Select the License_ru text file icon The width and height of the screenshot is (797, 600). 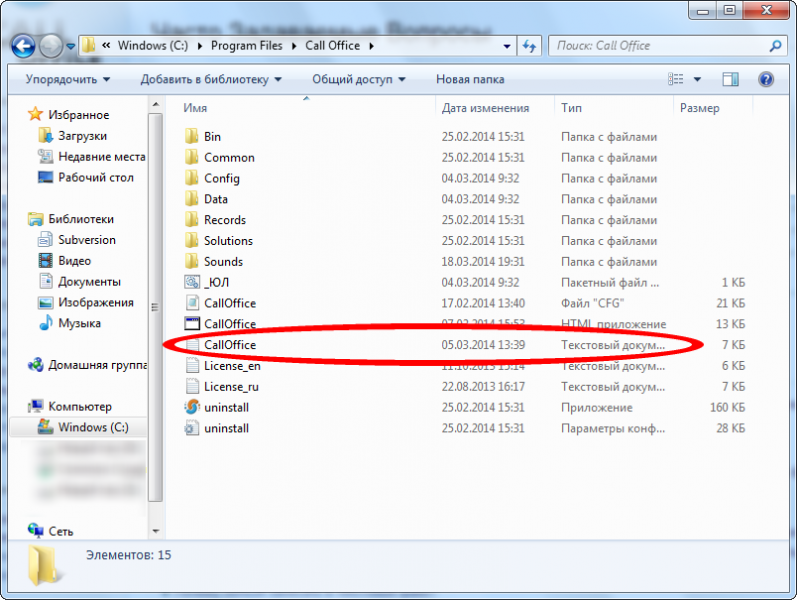point(192,386)
